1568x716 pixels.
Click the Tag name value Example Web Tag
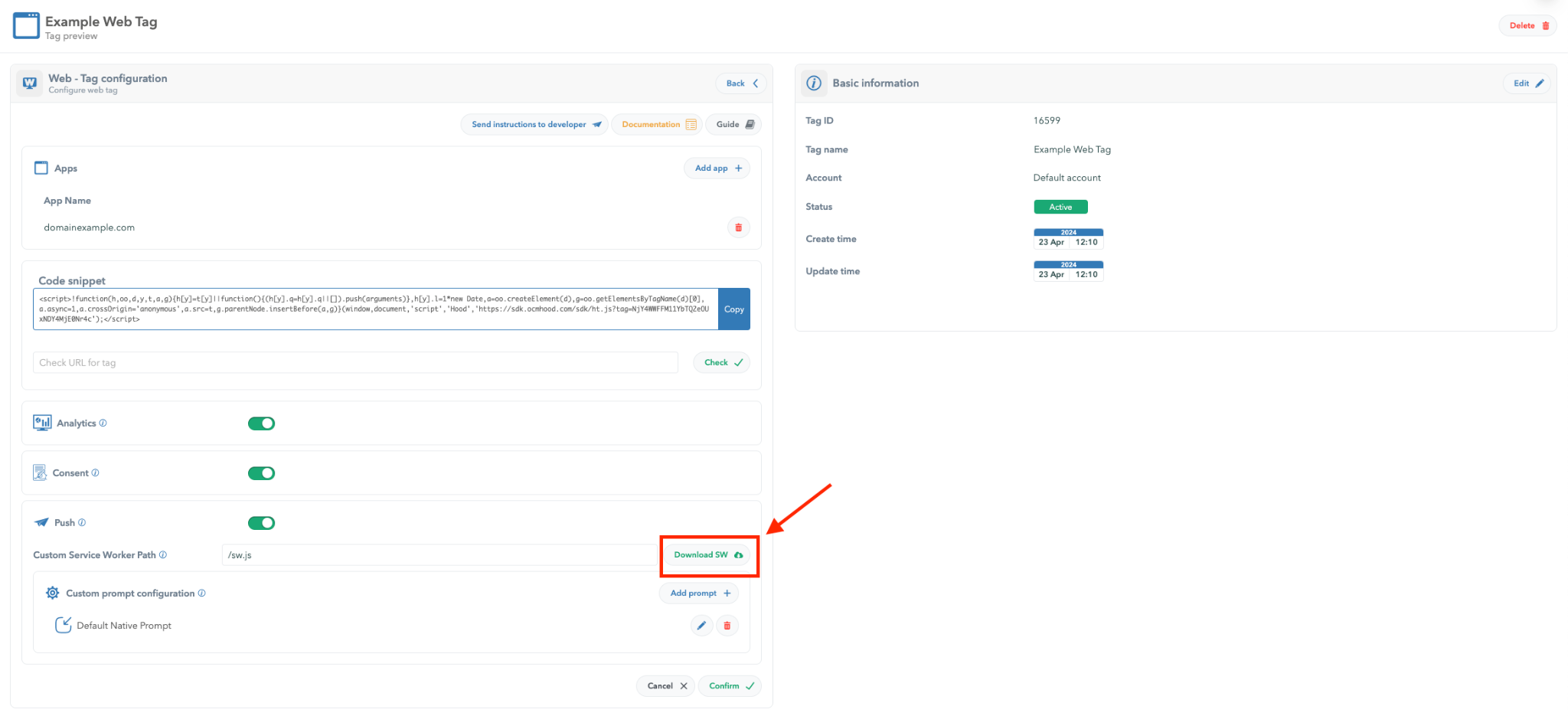pyautogui.click(x=1072, y=149)
